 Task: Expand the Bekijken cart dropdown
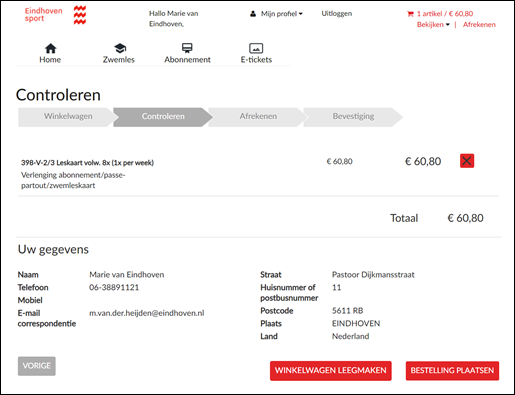[433, 25]
